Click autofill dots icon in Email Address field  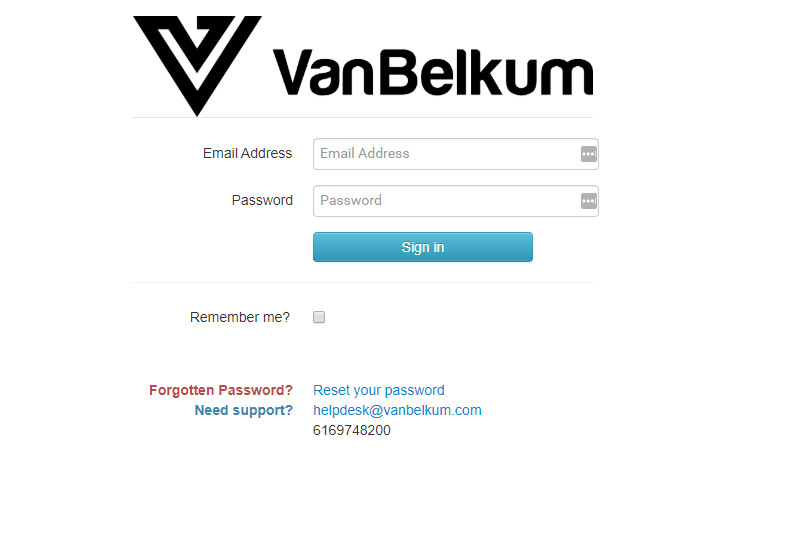(589, 154)
